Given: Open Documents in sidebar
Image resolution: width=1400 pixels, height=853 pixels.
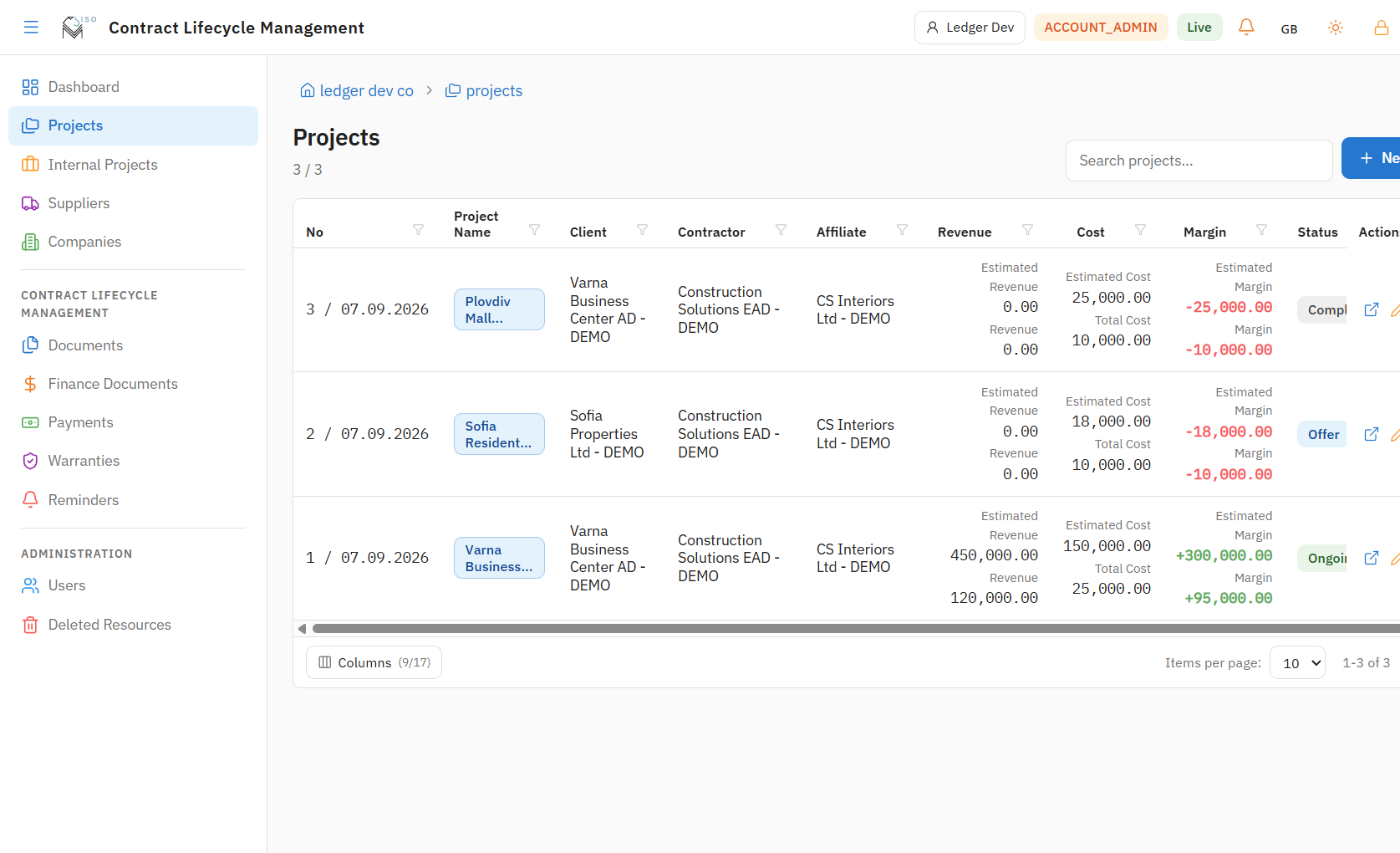Looking at the screenshot, I should click(x=133, y=345).
